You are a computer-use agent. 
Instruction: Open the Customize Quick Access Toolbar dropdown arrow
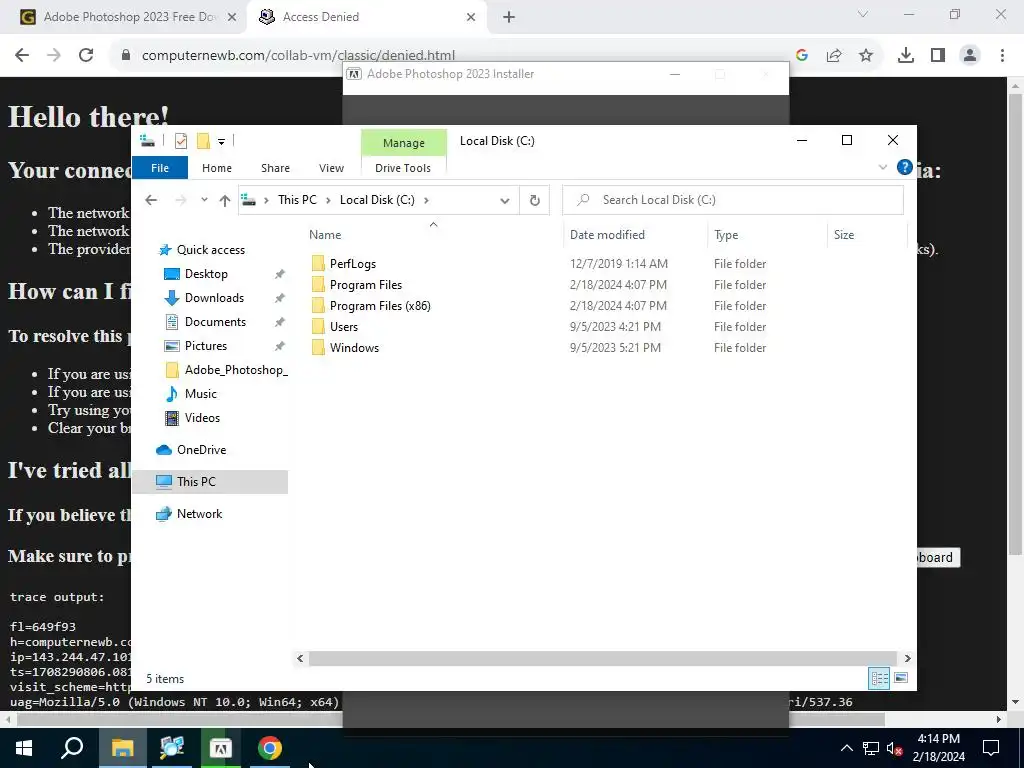pos(221,142)
